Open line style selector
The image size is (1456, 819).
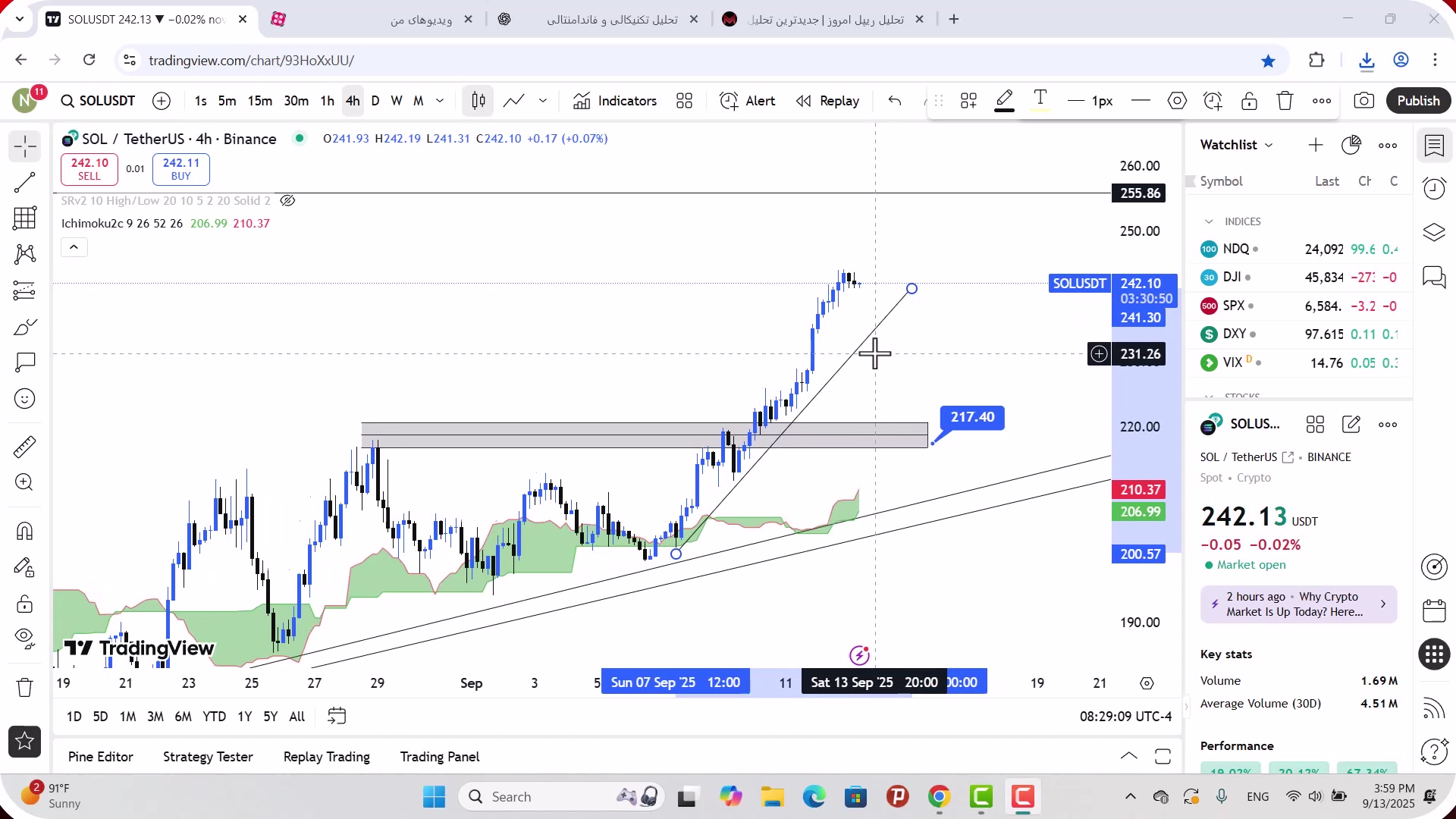tap(1141, 100)
